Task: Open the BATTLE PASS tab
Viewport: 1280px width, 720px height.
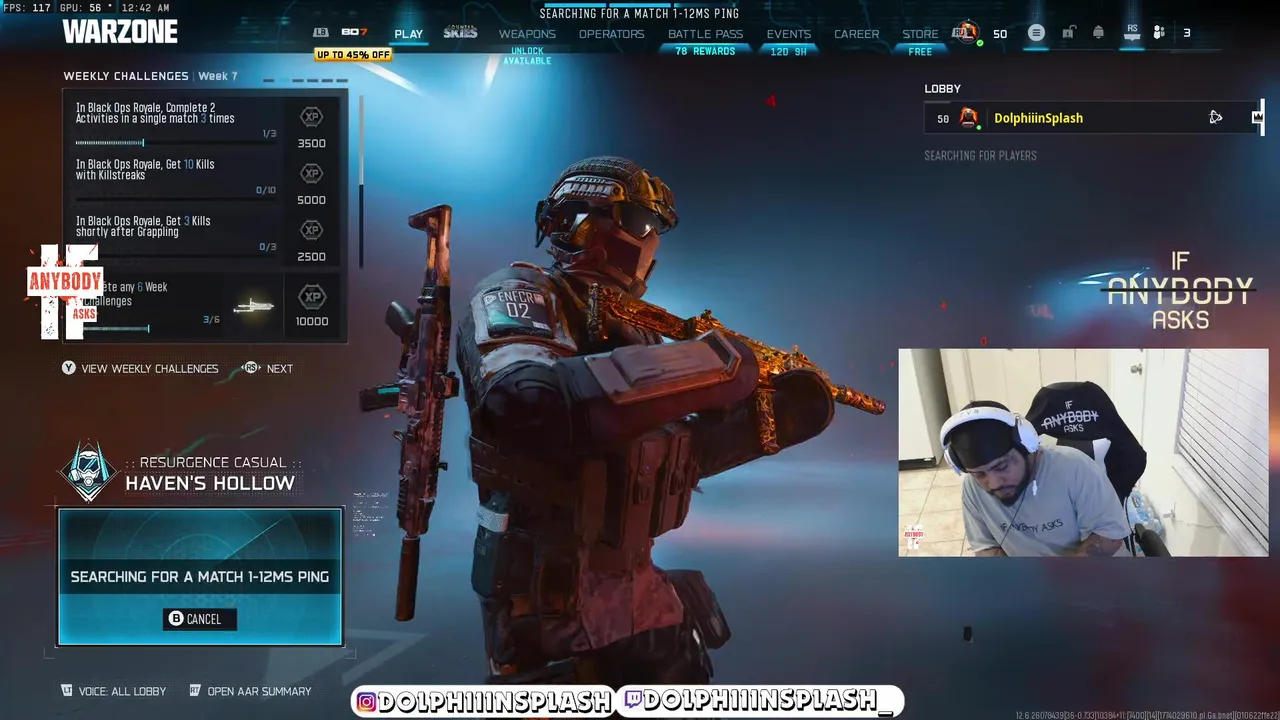Action: pos(705,34)
